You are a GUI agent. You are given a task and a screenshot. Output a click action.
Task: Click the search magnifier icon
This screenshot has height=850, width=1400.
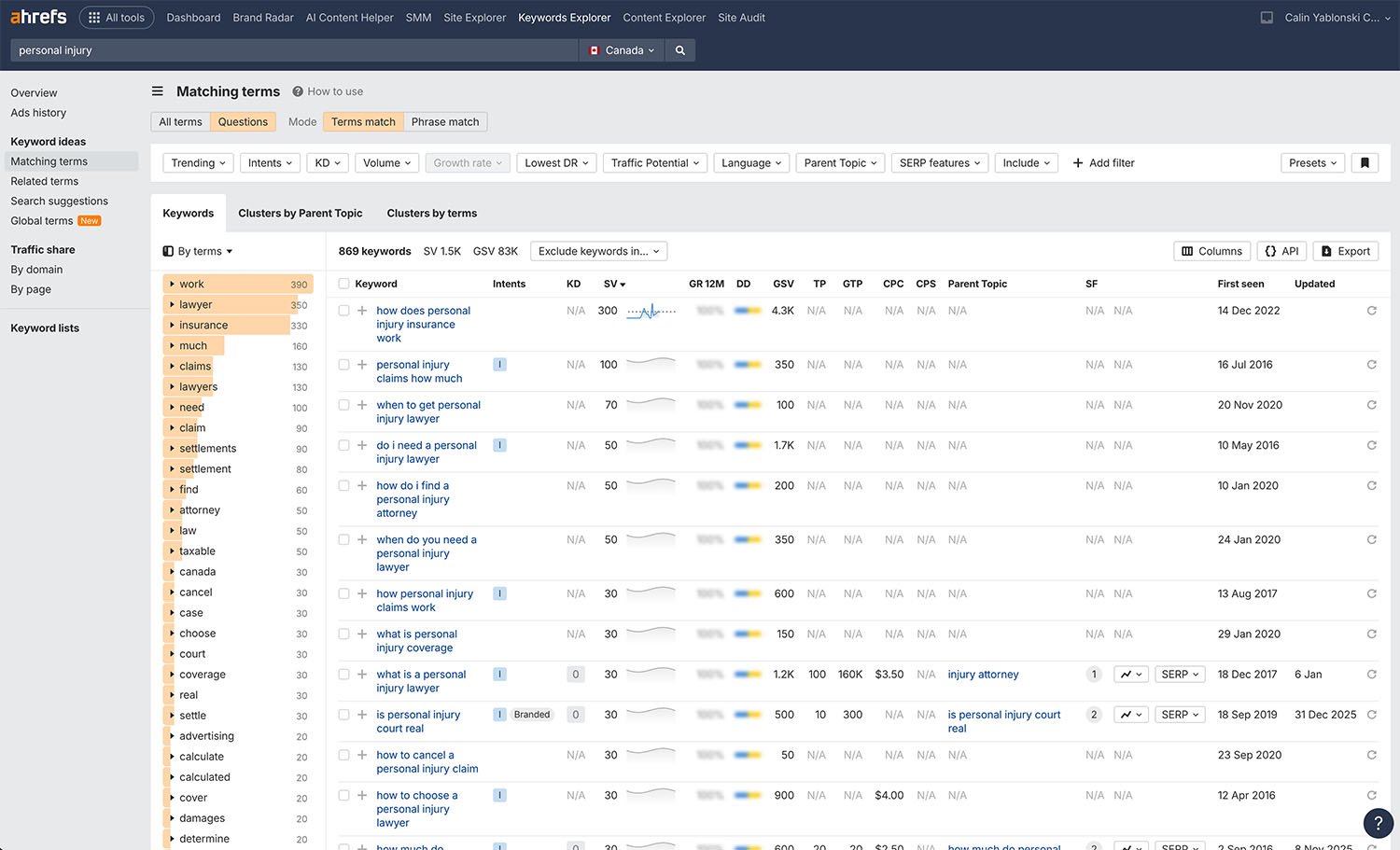click(679, 49)
